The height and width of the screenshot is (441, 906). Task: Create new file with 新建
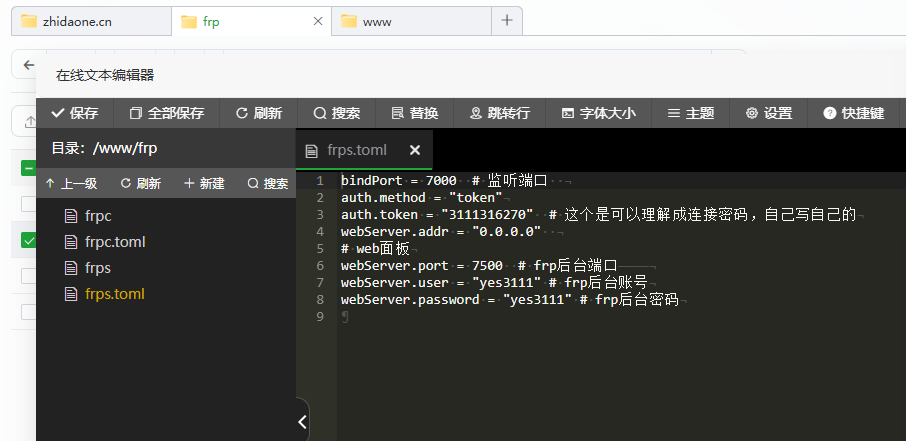204,184
